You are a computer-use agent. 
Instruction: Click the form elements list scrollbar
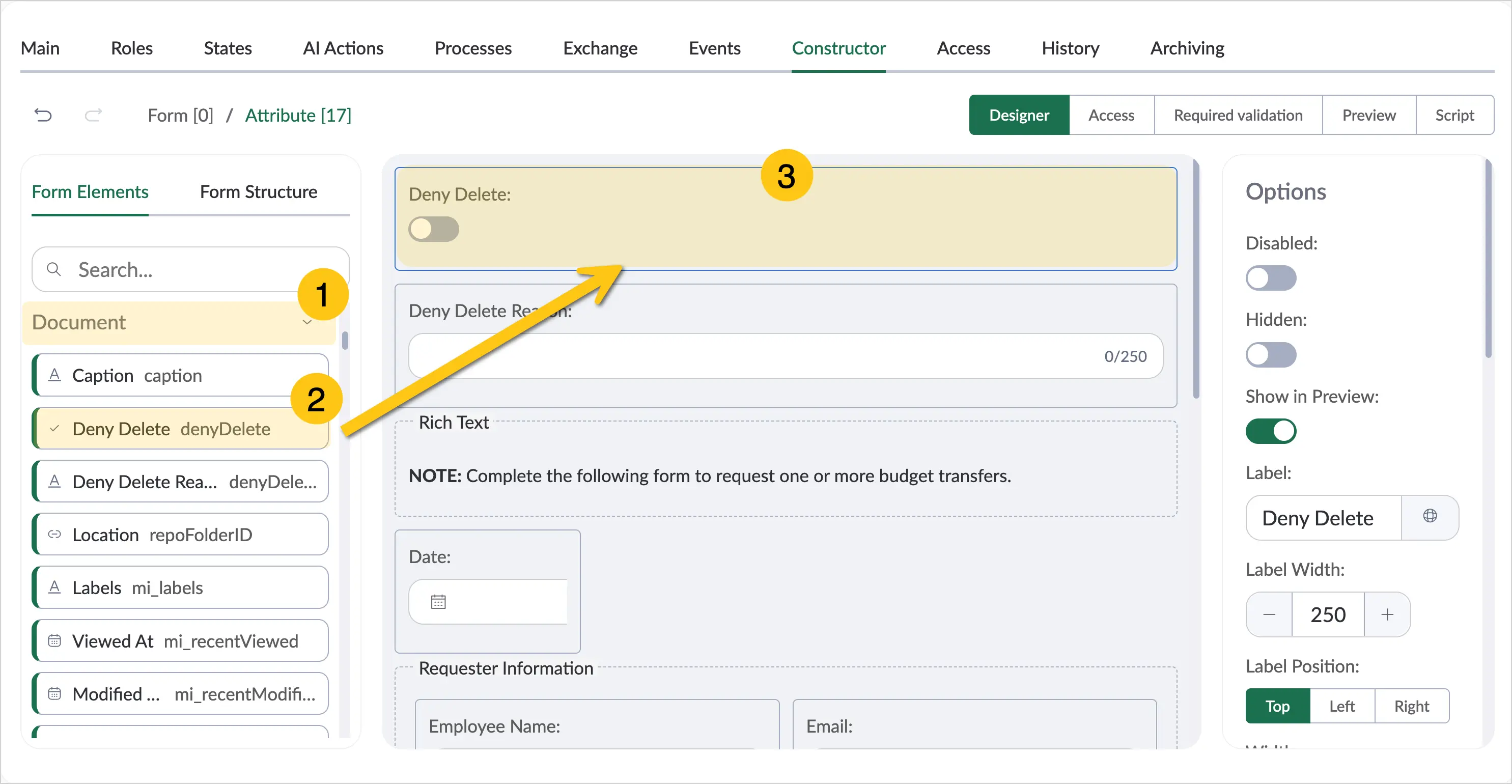(x=345, y=341)
